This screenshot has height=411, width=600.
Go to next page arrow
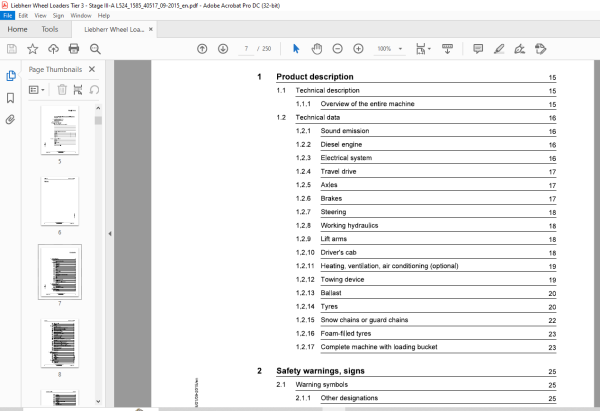pyautogui.click(x=223, y=49)
